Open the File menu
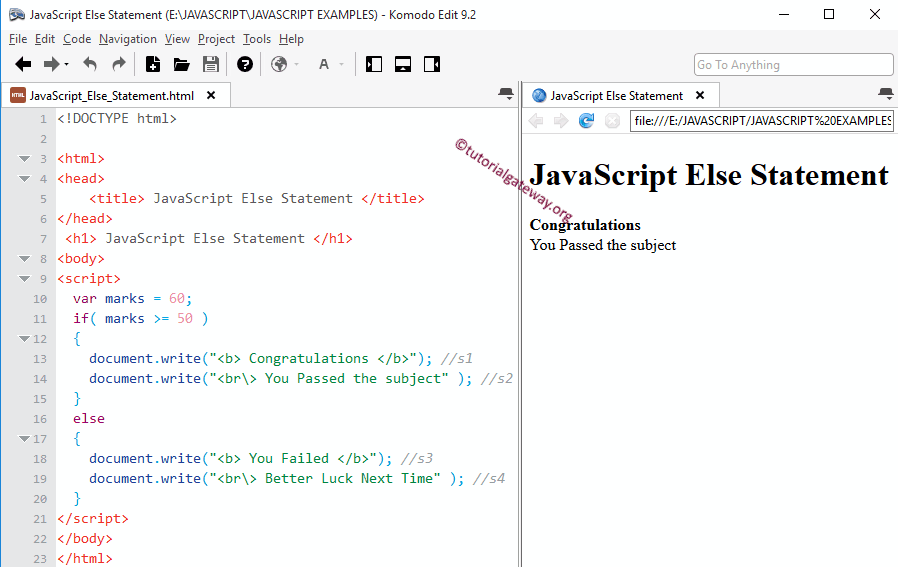Screen dimensions: 898x567 point(18,39)
